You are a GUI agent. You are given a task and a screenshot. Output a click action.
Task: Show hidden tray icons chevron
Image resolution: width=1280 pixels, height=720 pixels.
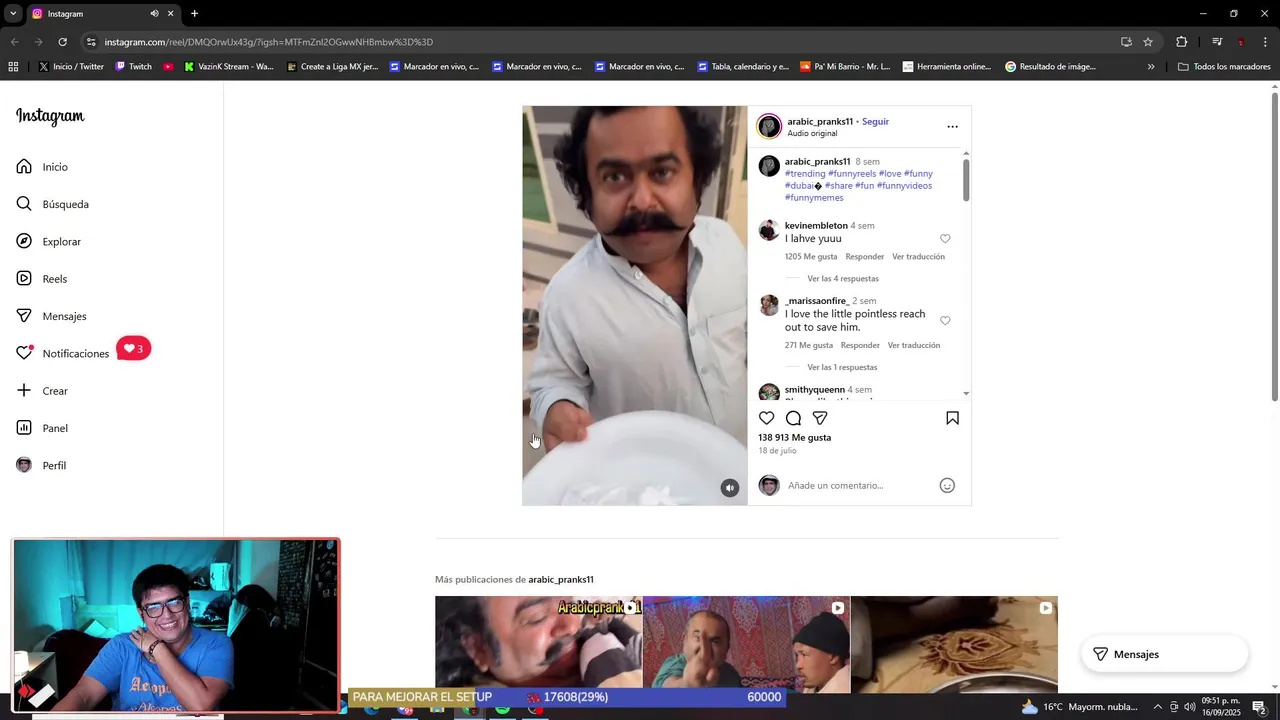1158,707
